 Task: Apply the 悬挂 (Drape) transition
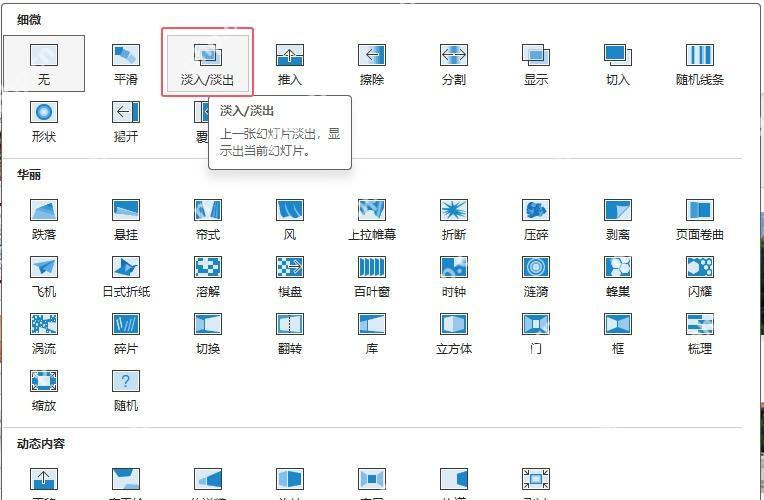click(126, 219)
